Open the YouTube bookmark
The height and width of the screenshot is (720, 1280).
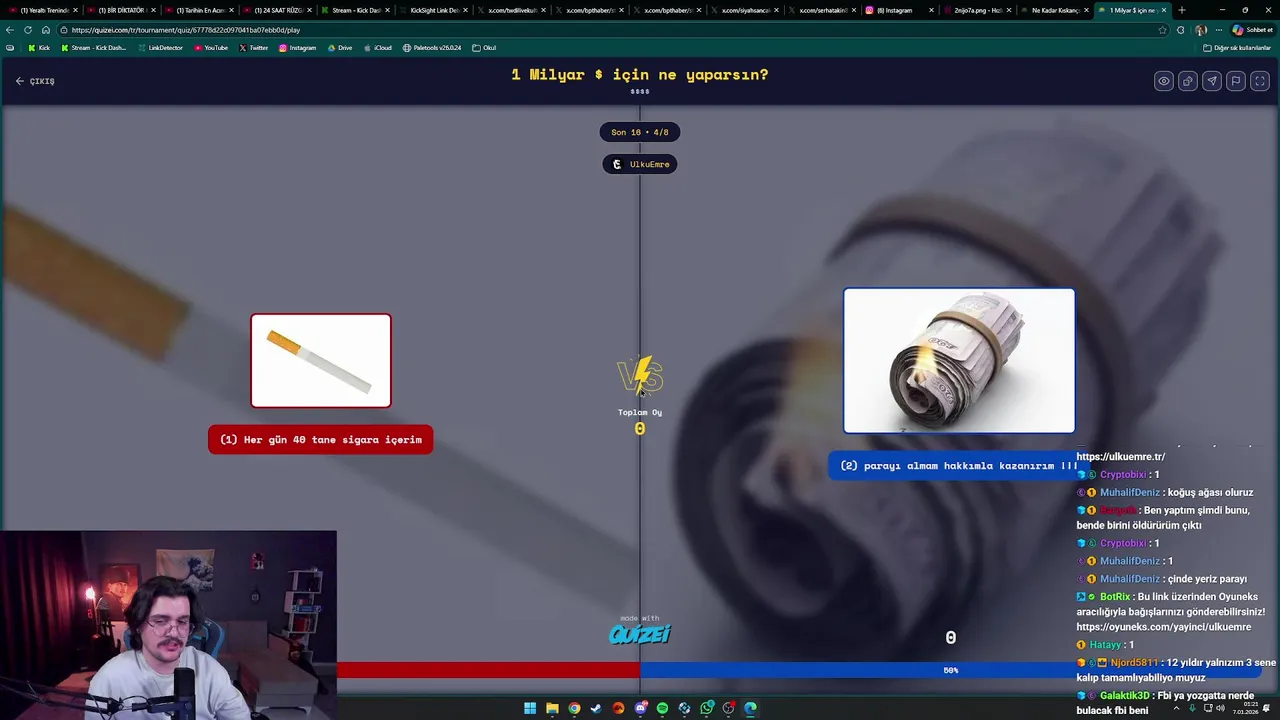coord(211,48)
